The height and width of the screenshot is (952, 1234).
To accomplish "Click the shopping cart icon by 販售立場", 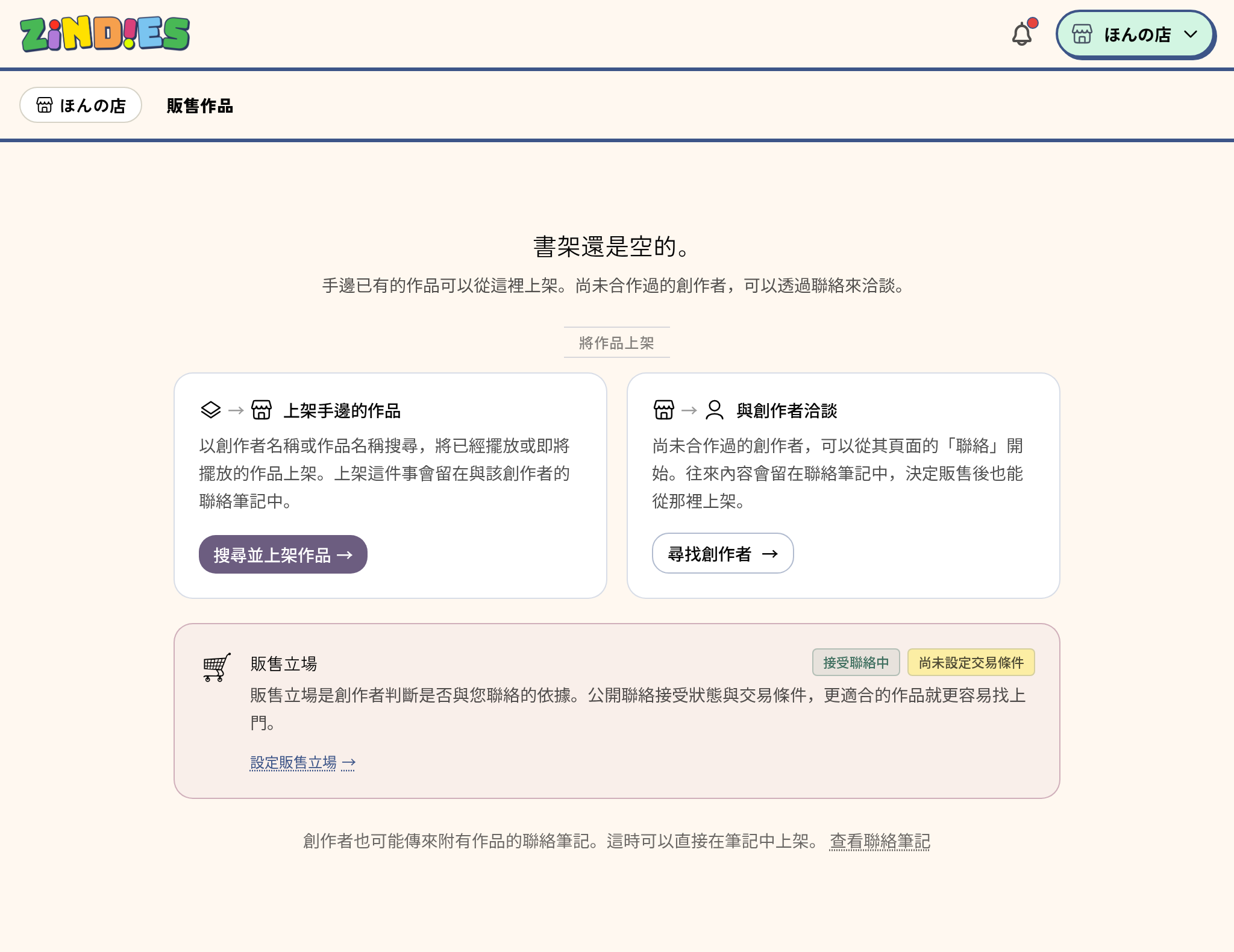I will tap(217, 667).
